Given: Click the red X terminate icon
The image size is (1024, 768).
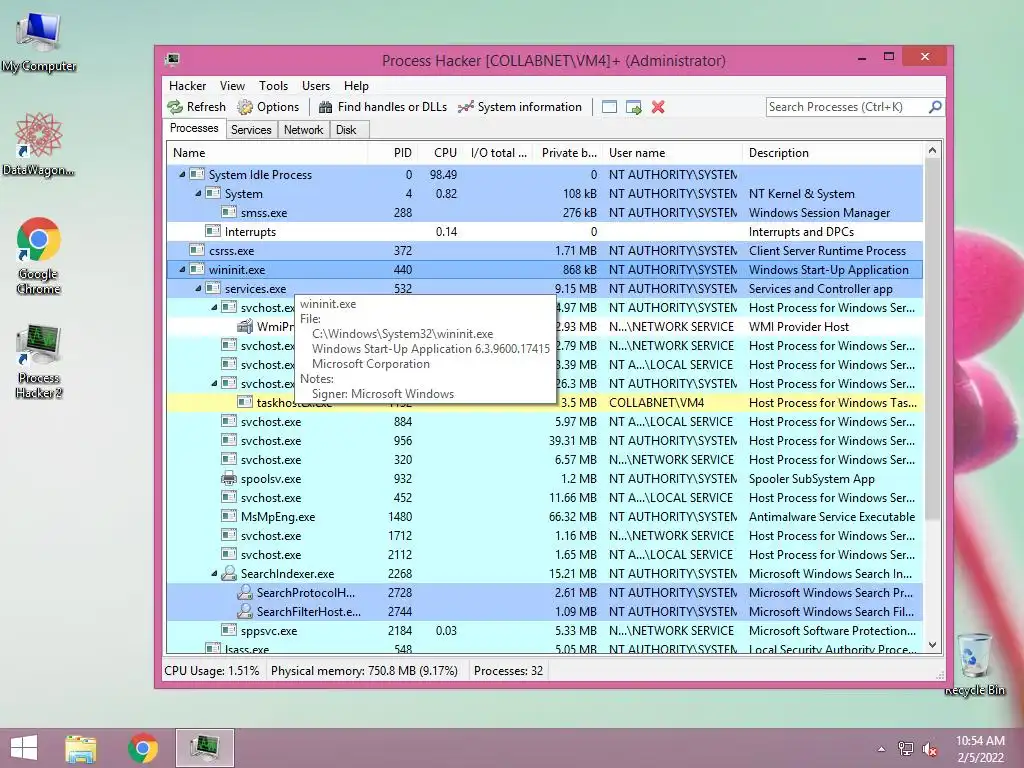Looking at the screenshot, I should click(658, 107).
